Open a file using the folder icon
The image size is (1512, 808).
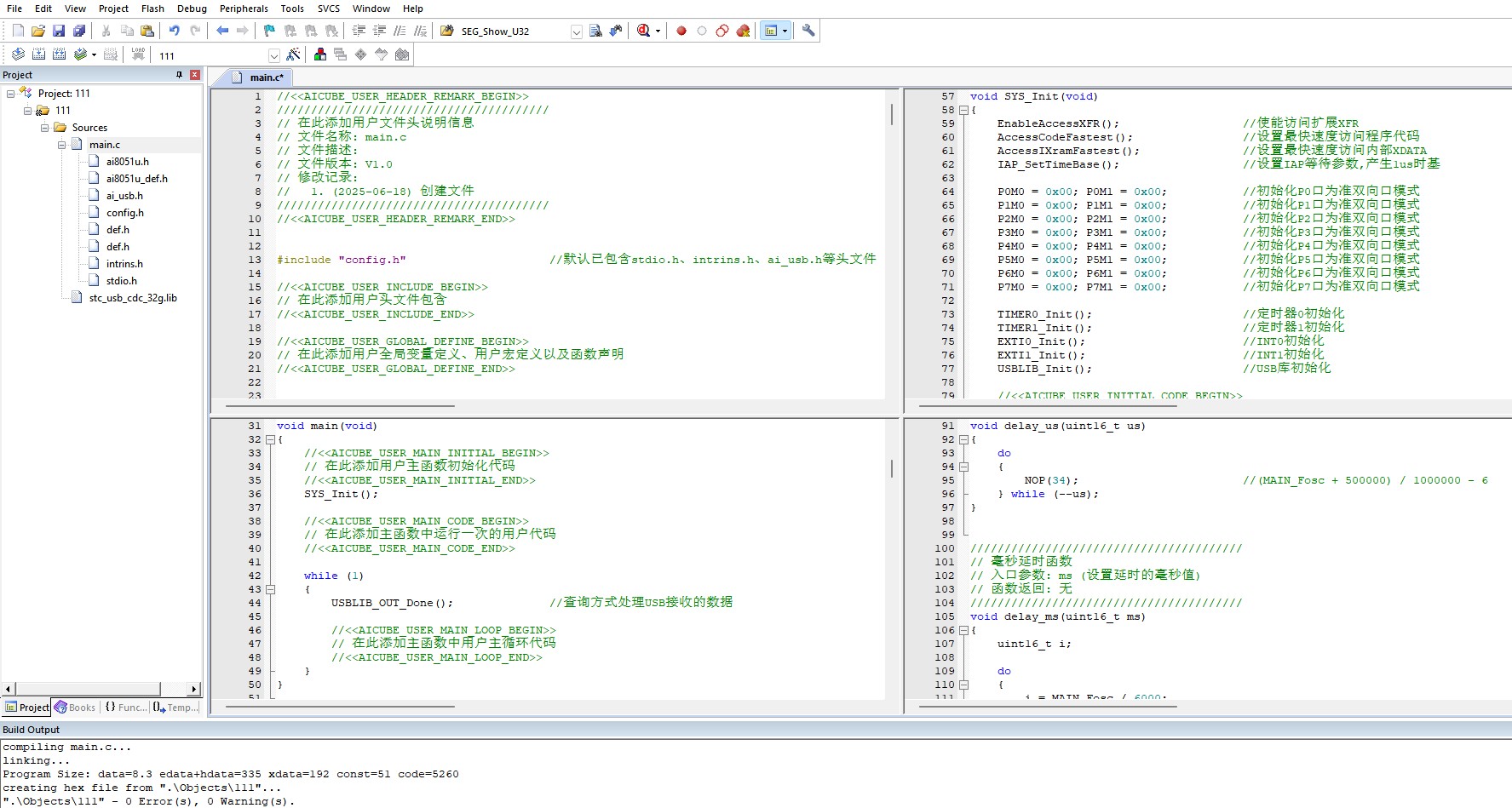38,31
